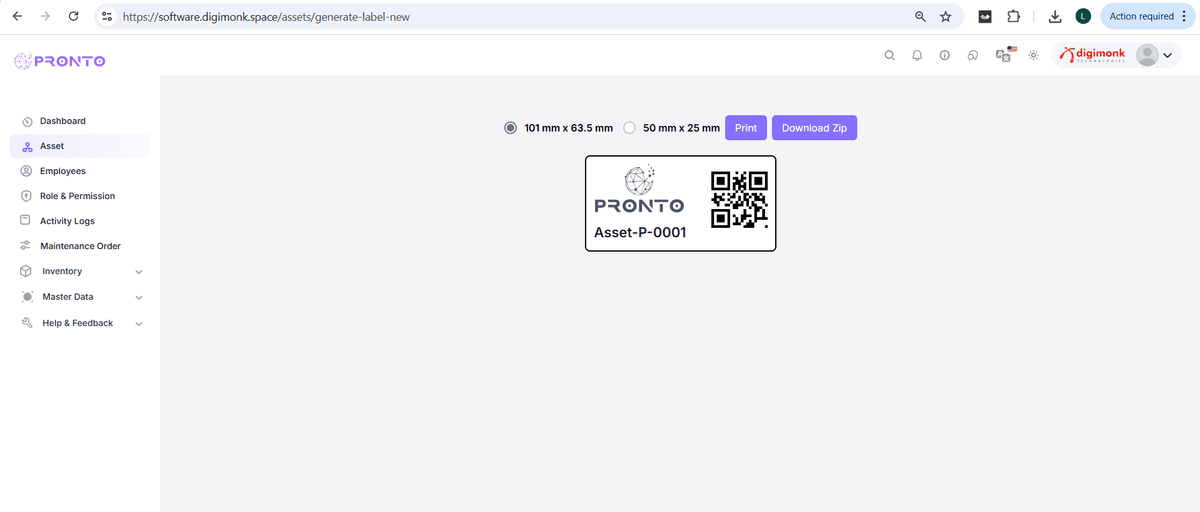Click the support headset icon
The width and height of the screenshot is (1200, 512).
(973, 56)
